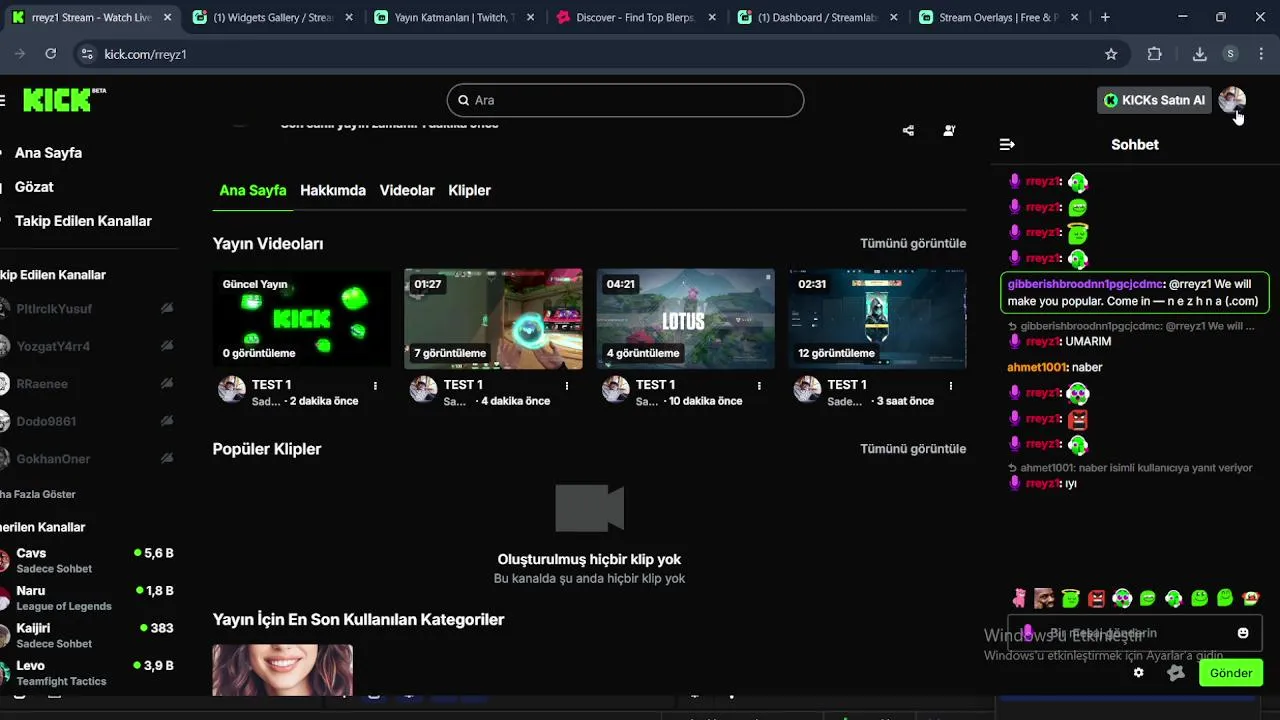Focus the chat message input box
The image size is (1280, 720).
(1135, 633)
